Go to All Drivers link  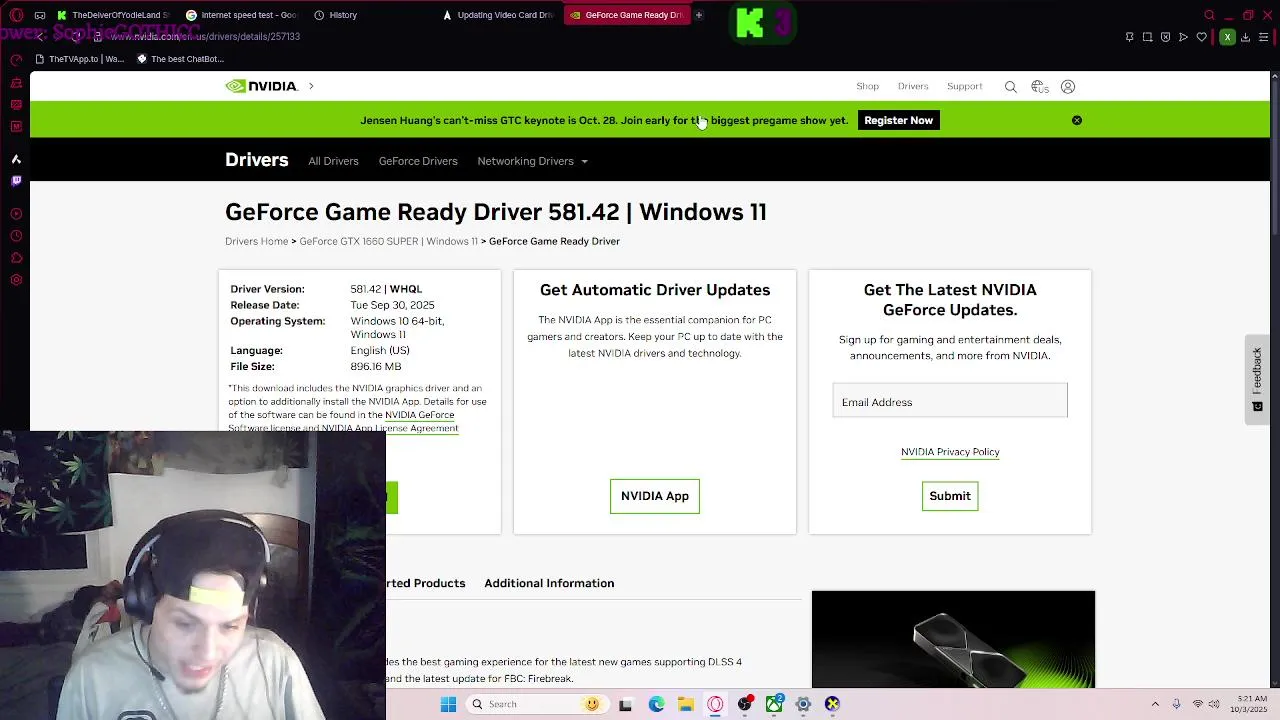pos(333,161)
